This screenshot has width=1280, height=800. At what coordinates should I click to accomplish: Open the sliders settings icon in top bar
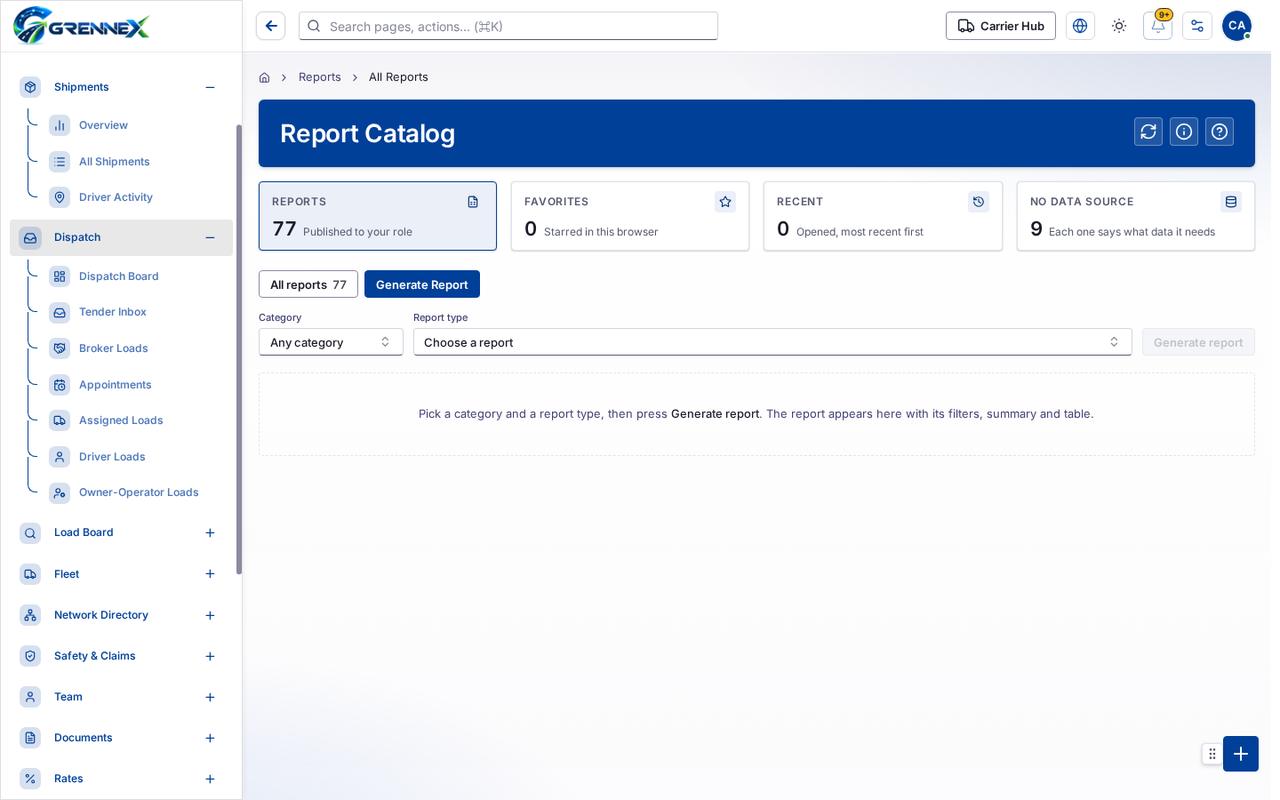click(1197, 26)
